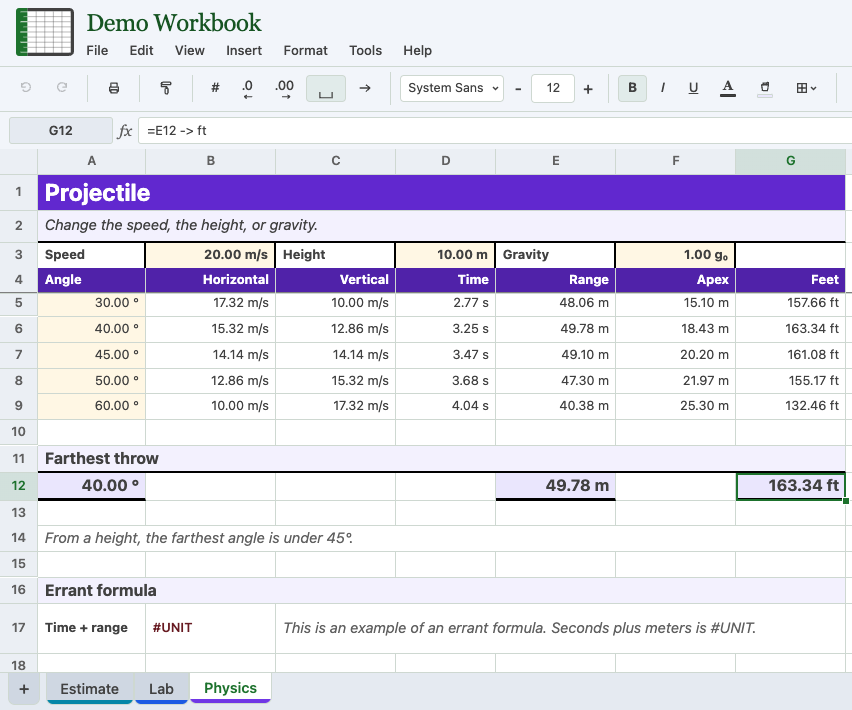Image resolution: width=852 pixels, height=710 pixels.
Task: Click height value 10.00 m cell
Action: point(446,255)
